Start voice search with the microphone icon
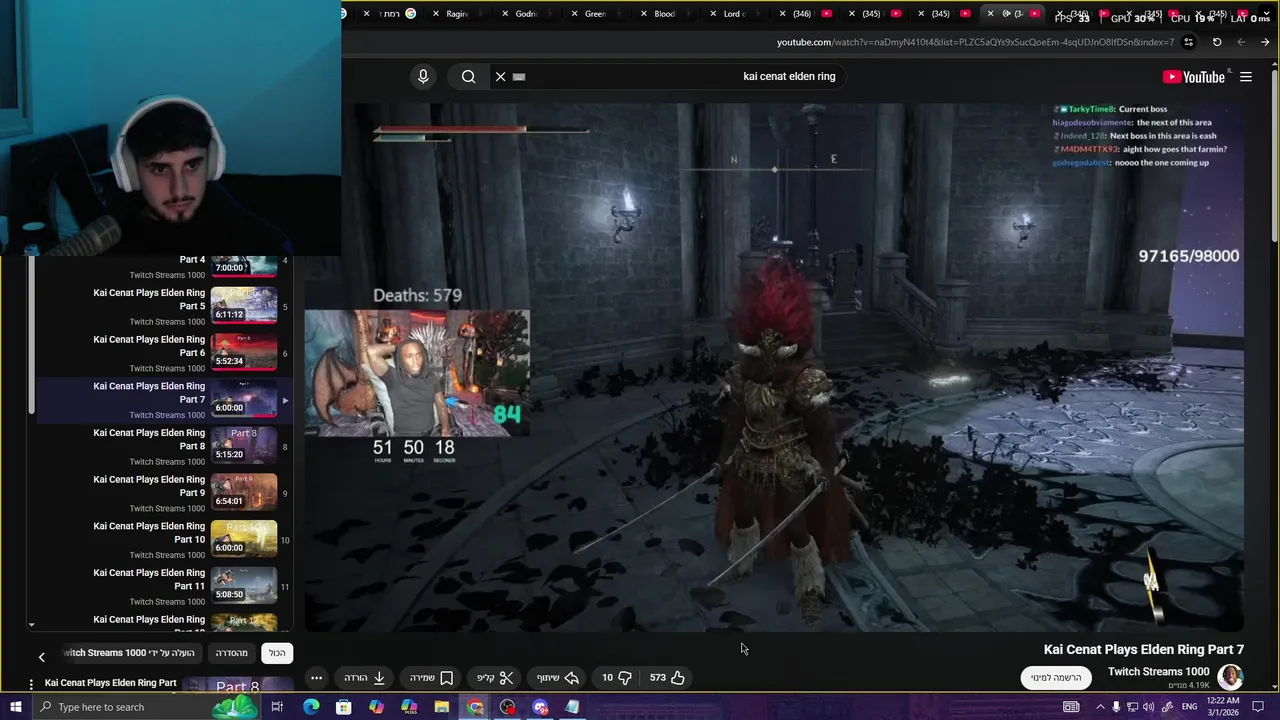The width and height of the screenshot is (1280, 720). 423,76
